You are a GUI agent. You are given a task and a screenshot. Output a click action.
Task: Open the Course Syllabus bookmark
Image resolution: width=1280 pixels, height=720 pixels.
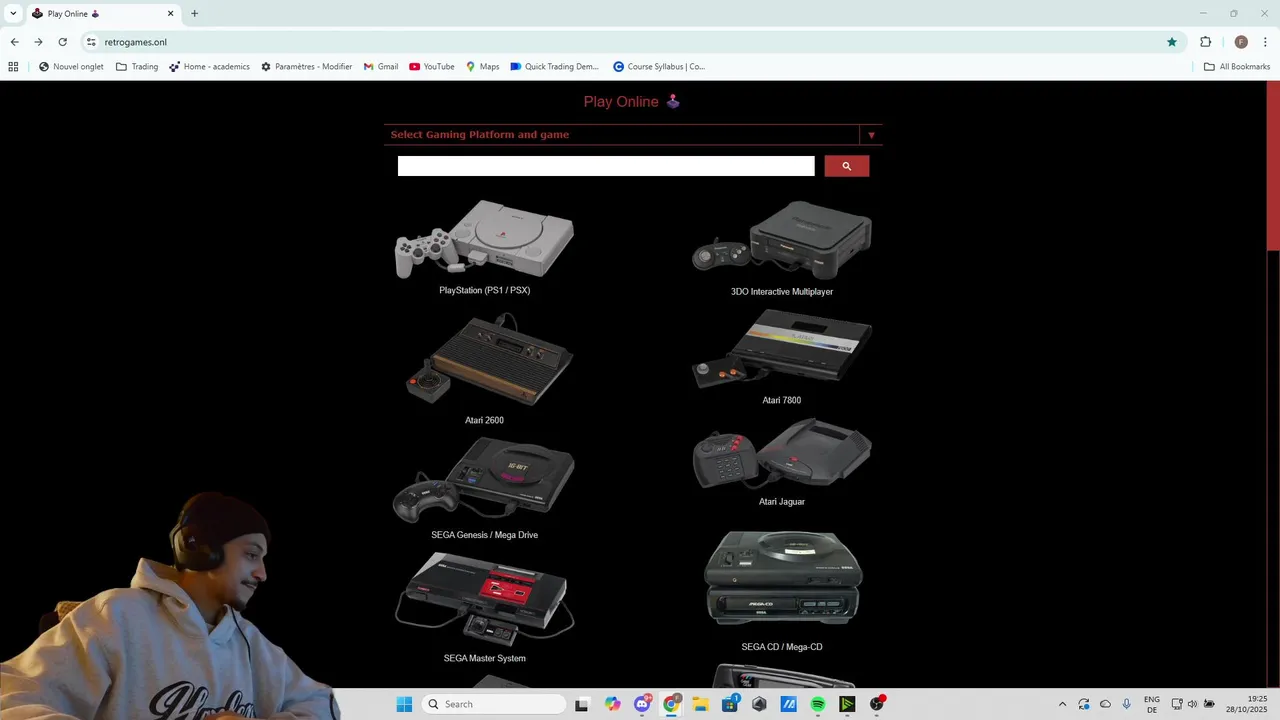659,67
